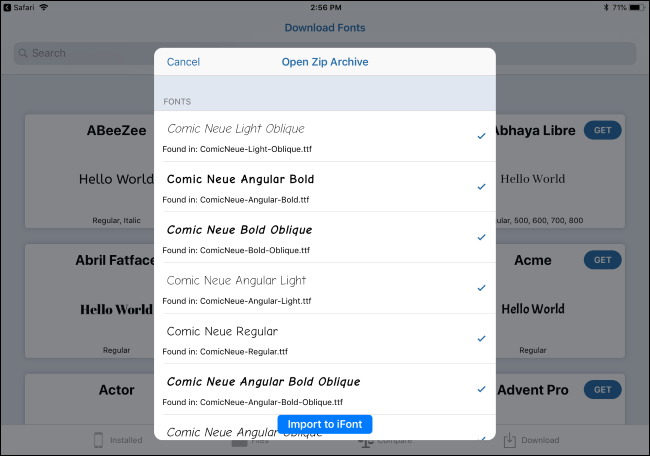The image size is (650, 456).
Task: Select the Abril Fatface font card
Action: point(90,300)
